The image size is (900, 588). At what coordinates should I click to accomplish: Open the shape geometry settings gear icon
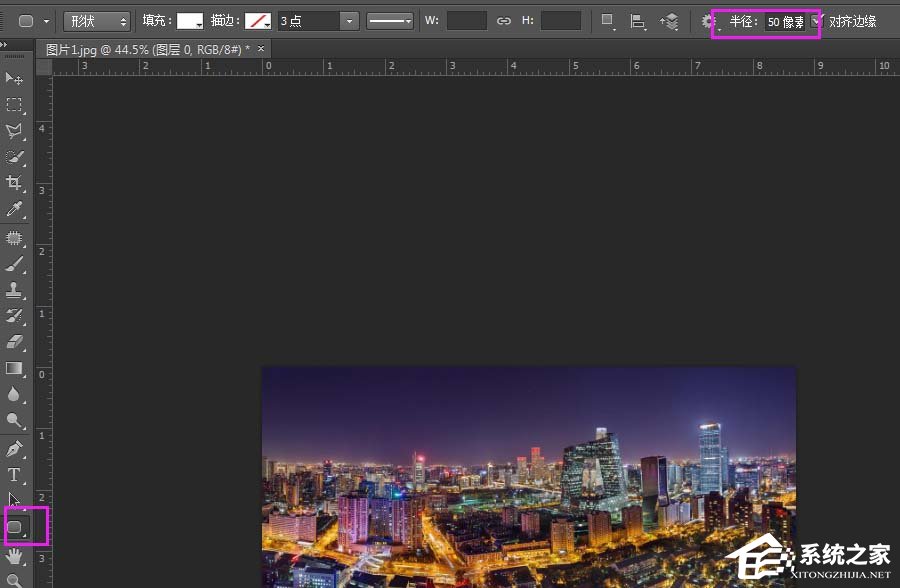pyautogui.click(x=707, y=21)
